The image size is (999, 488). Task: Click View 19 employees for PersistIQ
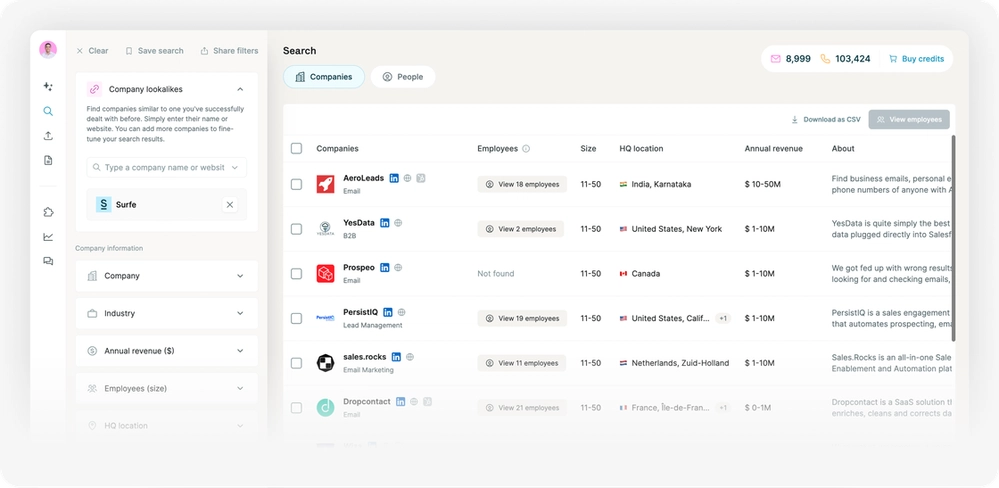tap(522, 318)
